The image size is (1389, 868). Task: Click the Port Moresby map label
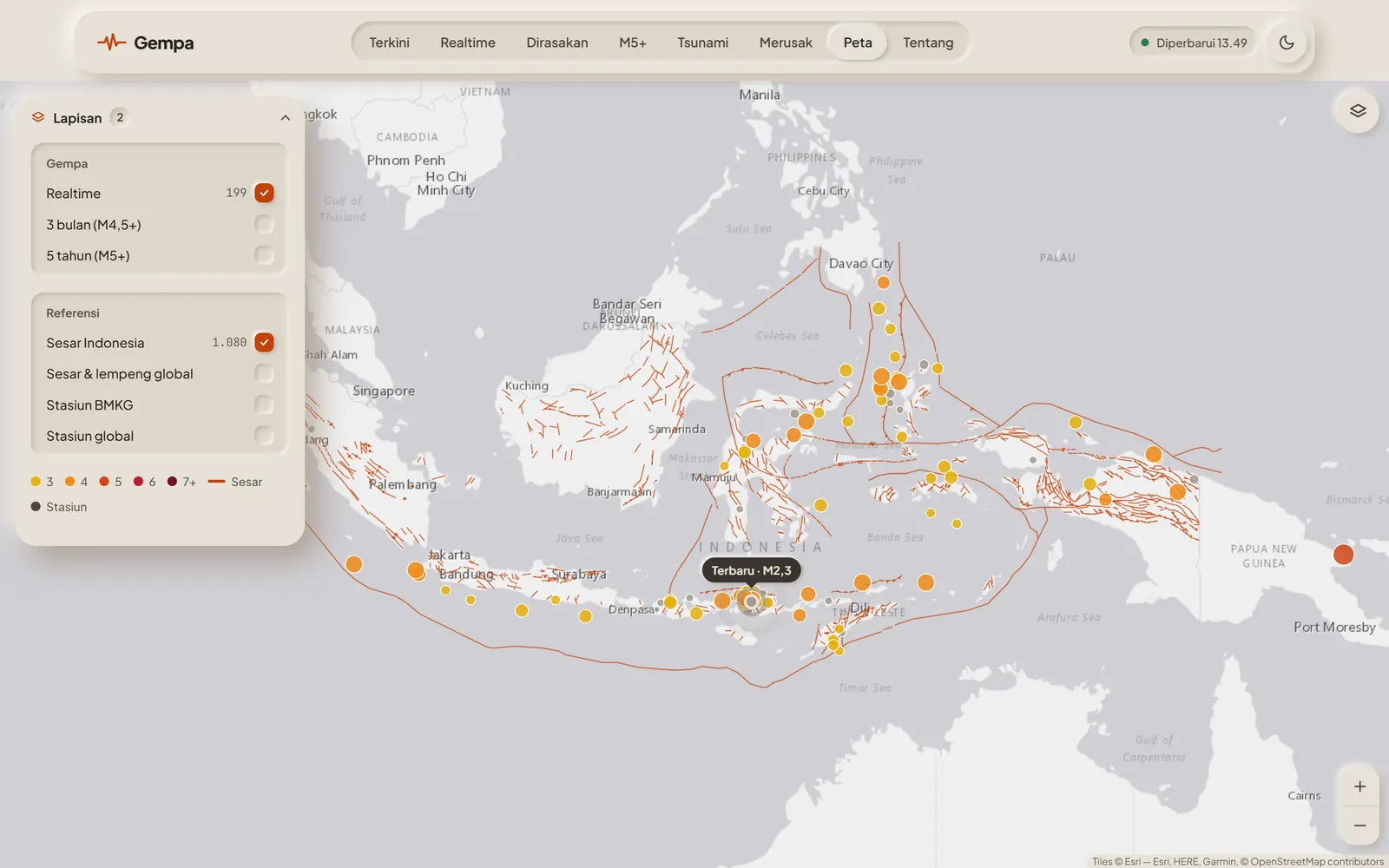(1334, 627)
